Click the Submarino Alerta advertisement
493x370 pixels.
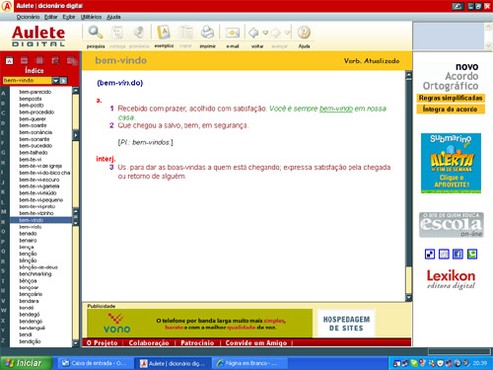tap(451, 163)
